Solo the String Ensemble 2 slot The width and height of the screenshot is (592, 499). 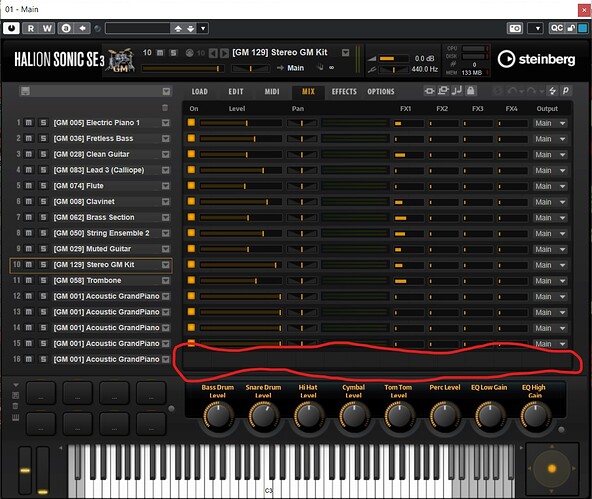[x=43, y=233]
